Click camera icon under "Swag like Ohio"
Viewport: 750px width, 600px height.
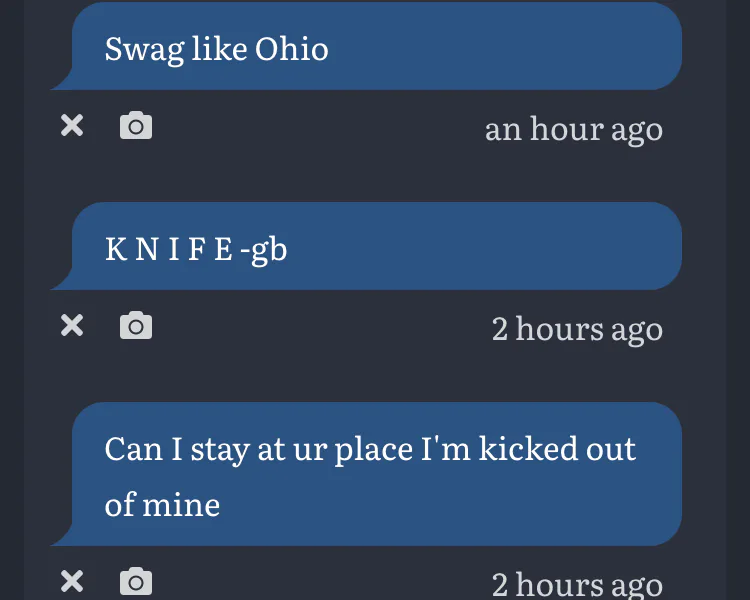136,126
